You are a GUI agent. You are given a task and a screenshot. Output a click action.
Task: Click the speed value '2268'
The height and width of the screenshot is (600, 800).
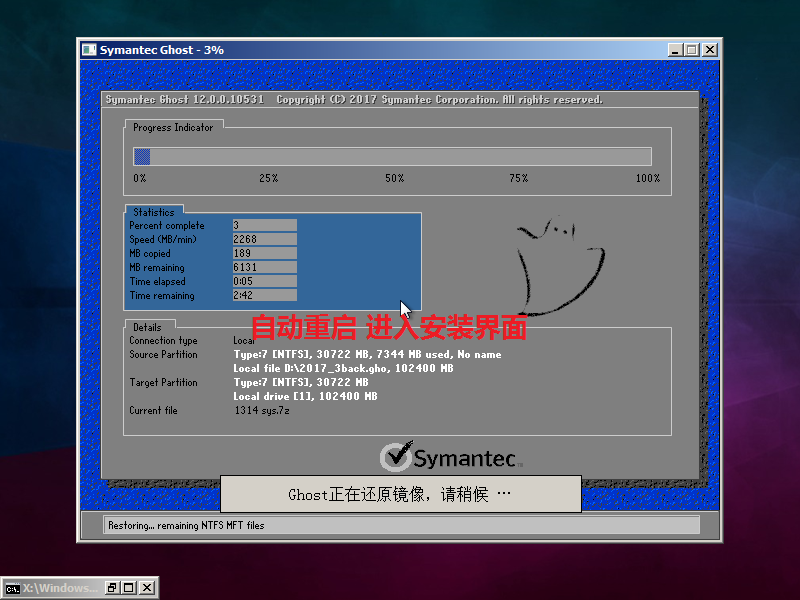tap(265, 239)
